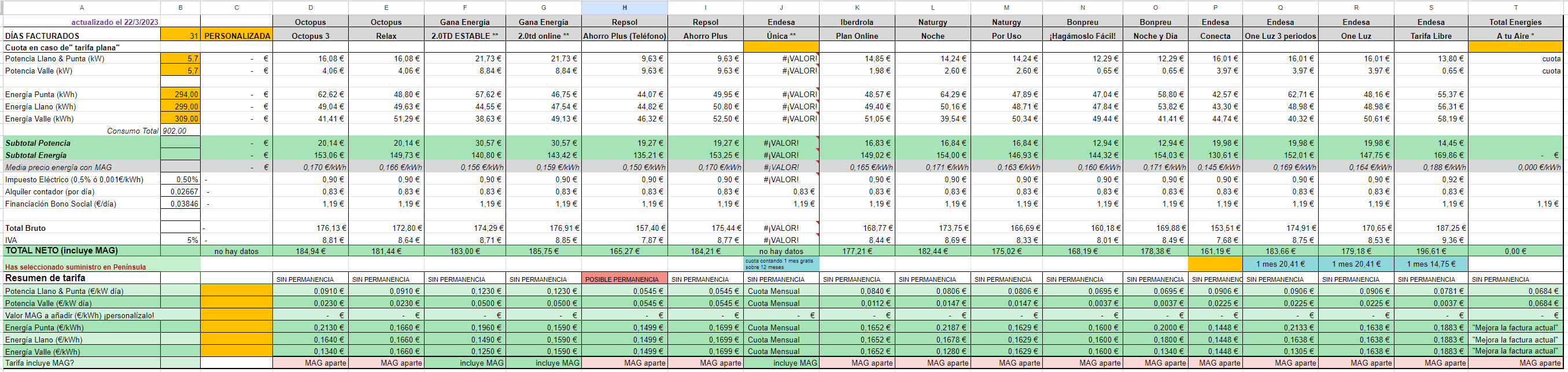The image size is (1568, 372).
Task: Select the 'Subtotal Potencia' row label
Action: [x=38, y=143]
